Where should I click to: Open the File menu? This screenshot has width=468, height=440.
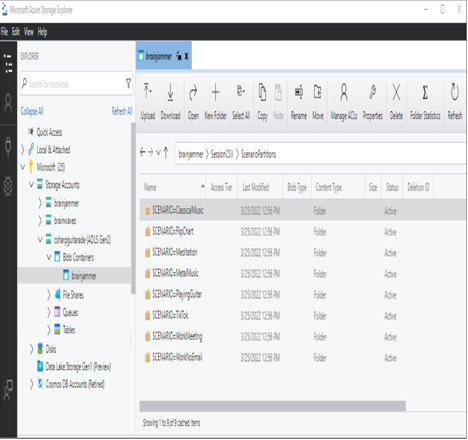[x=4, y=32]
